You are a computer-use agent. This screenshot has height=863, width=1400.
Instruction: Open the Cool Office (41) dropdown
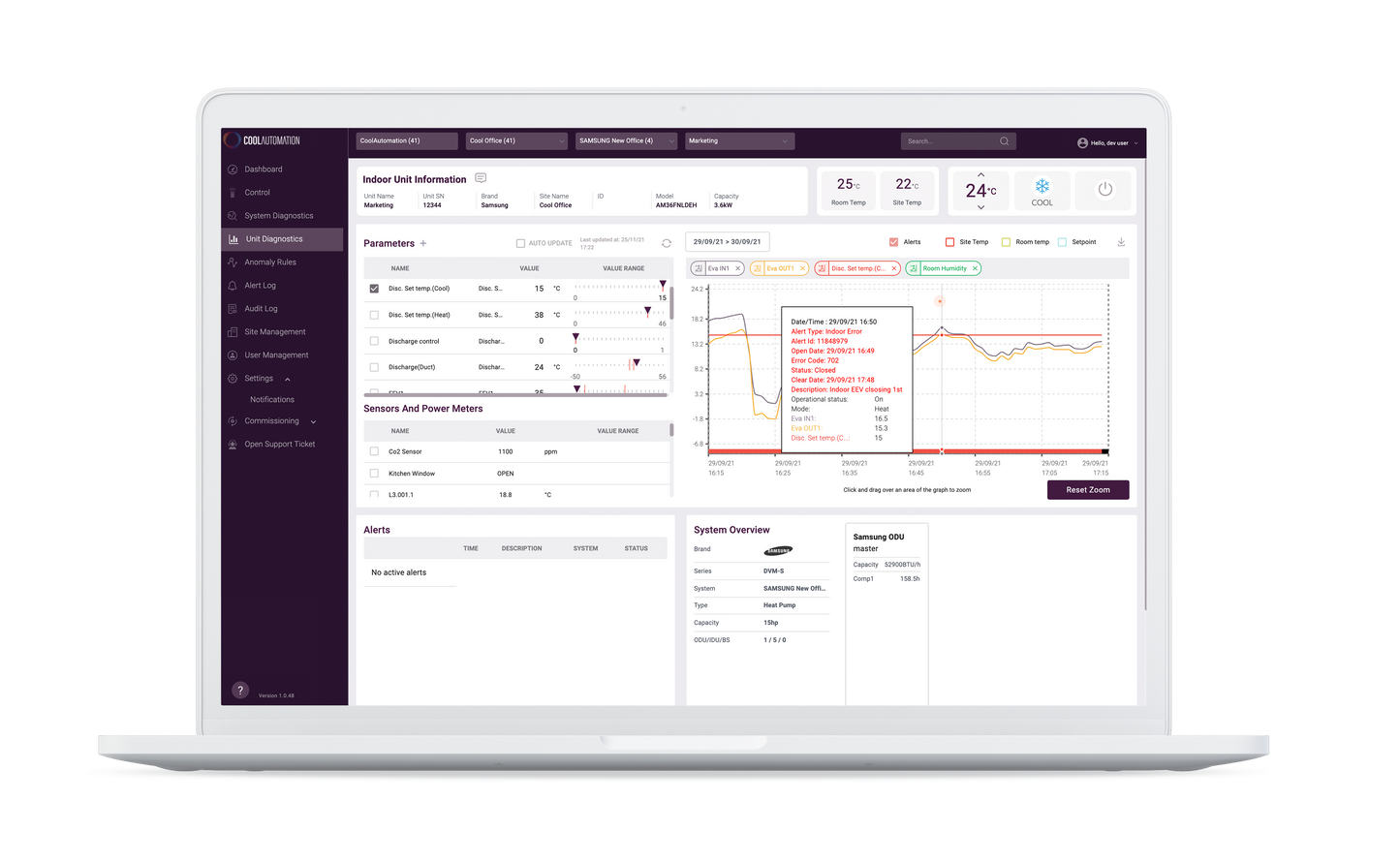[515, 141]
